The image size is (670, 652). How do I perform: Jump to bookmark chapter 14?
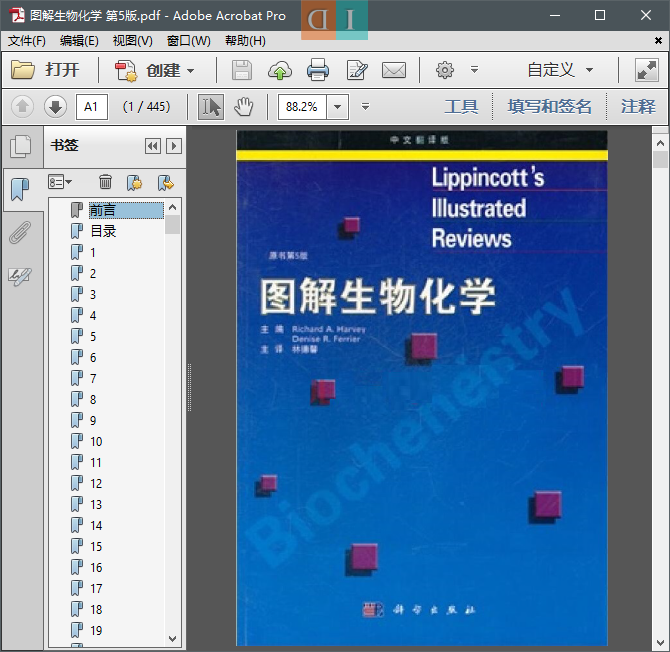tap(96, 526)
